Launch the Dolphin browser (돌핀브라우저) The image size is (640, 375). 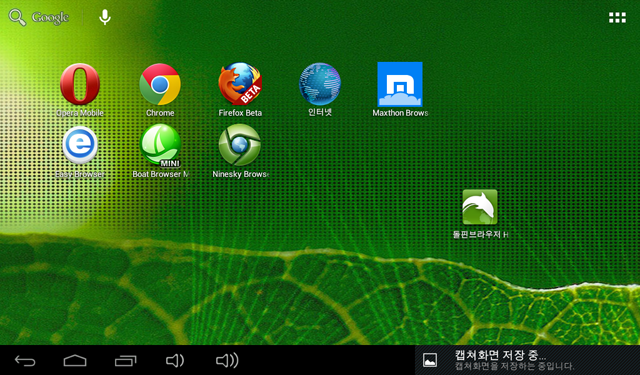coord(480,207)
